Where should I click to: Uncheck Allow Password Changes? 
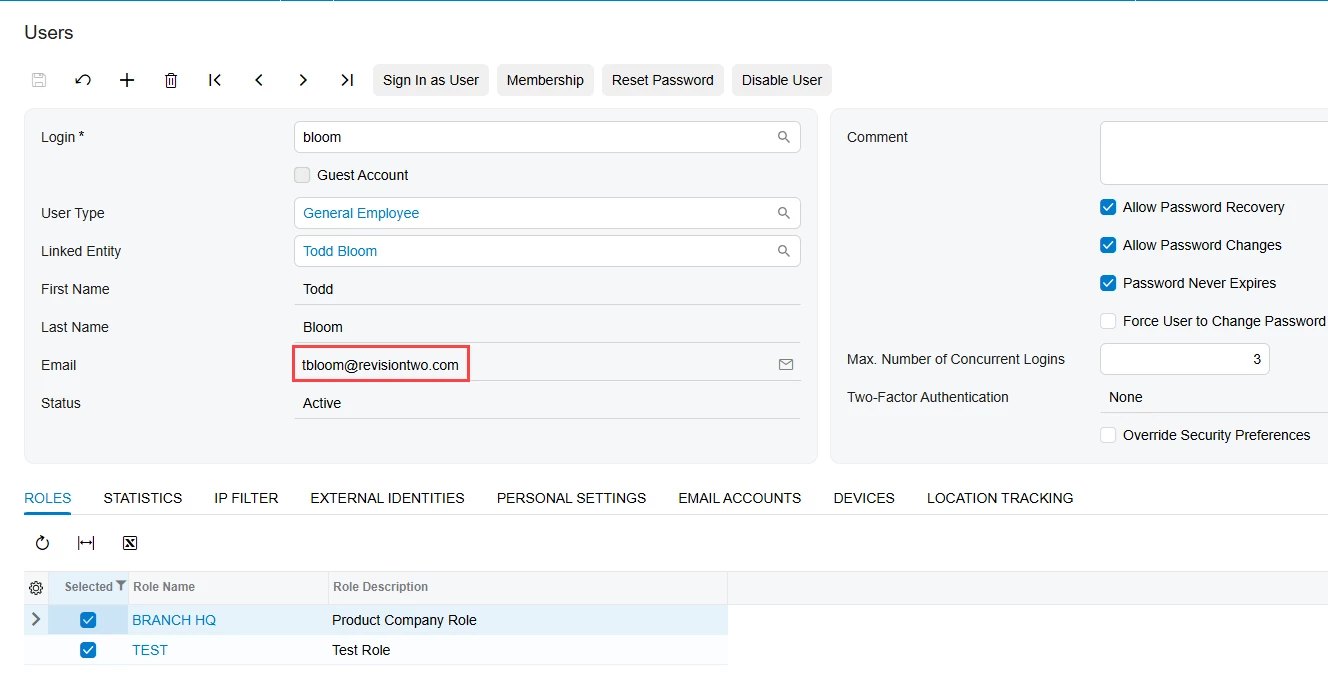tap(1108, 245)
